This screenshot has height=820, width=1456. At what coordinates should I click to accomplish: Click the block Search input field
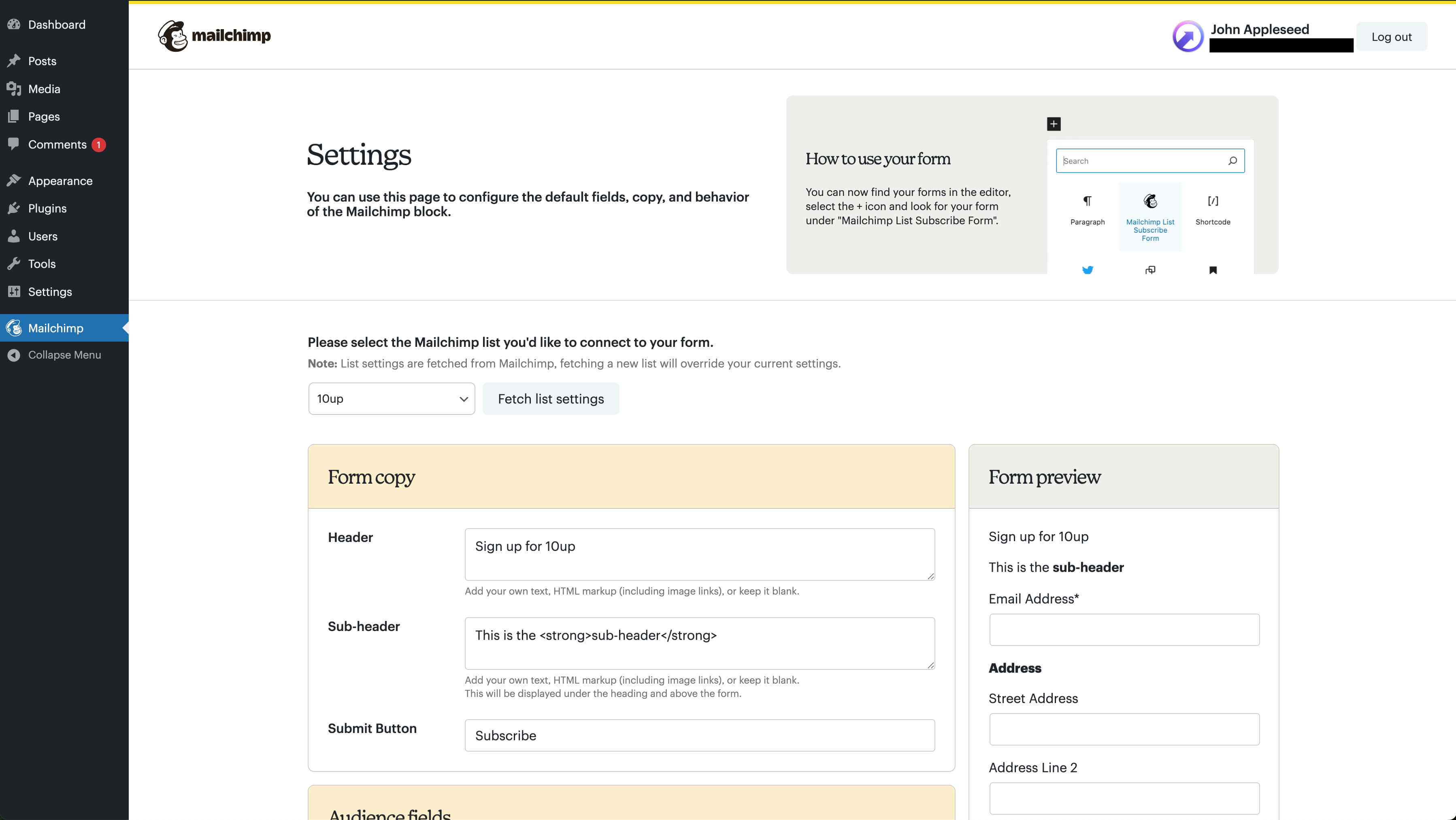tap(1150, 161)
